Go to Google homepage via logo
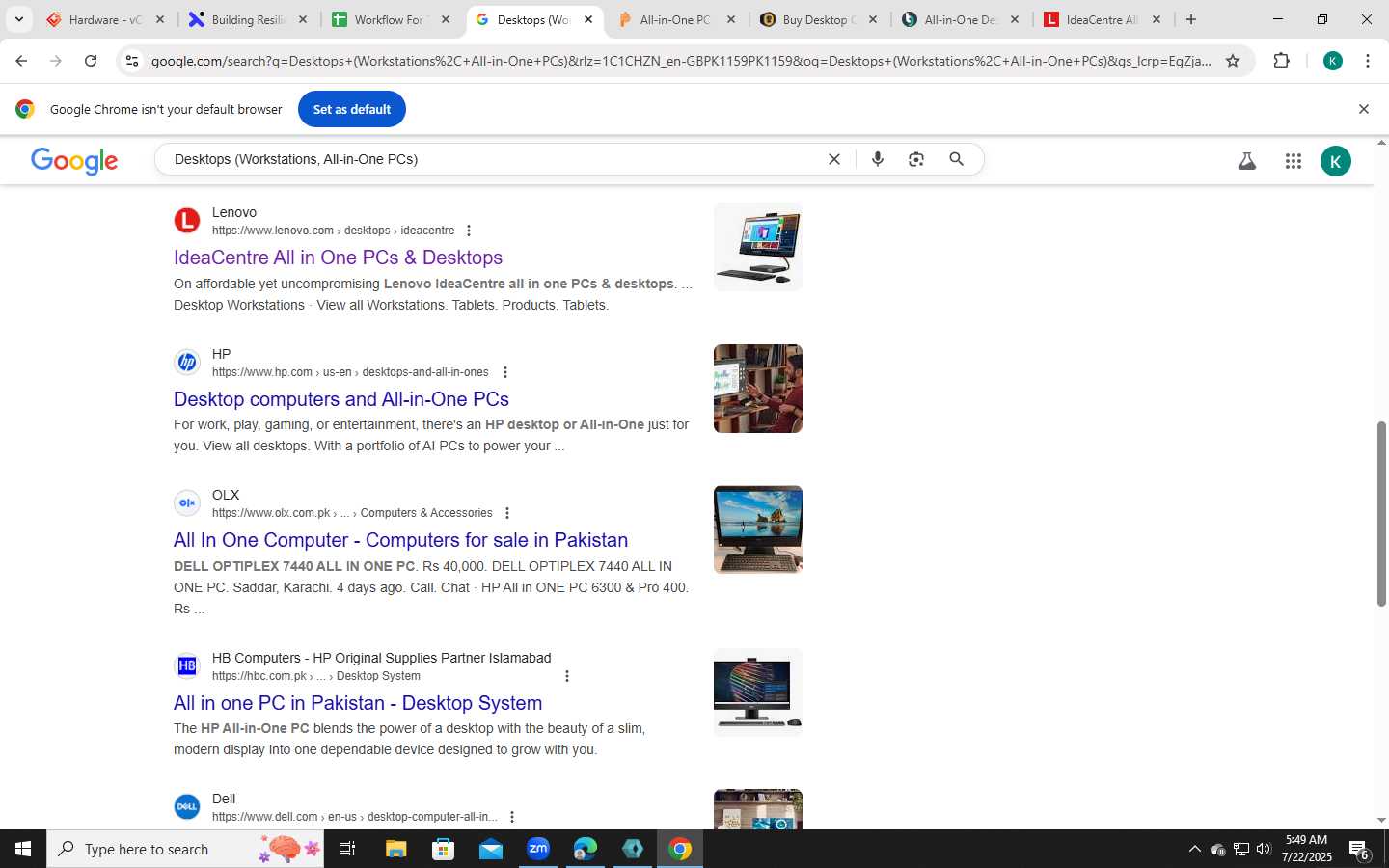 pos(74,160)
